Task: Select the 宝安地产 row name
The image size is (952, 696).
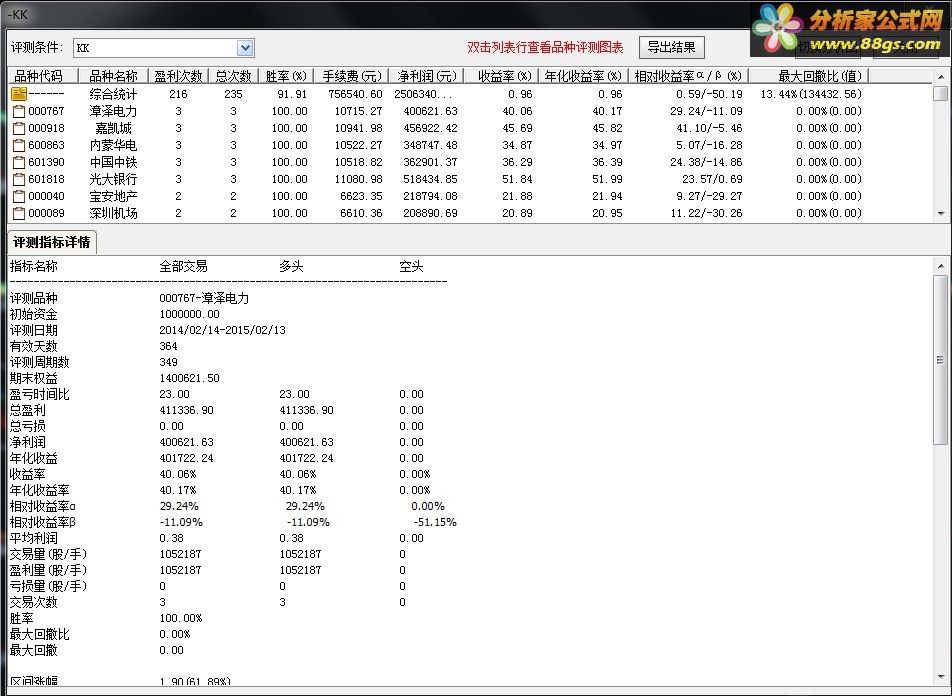Action: [x=114, y=196]
